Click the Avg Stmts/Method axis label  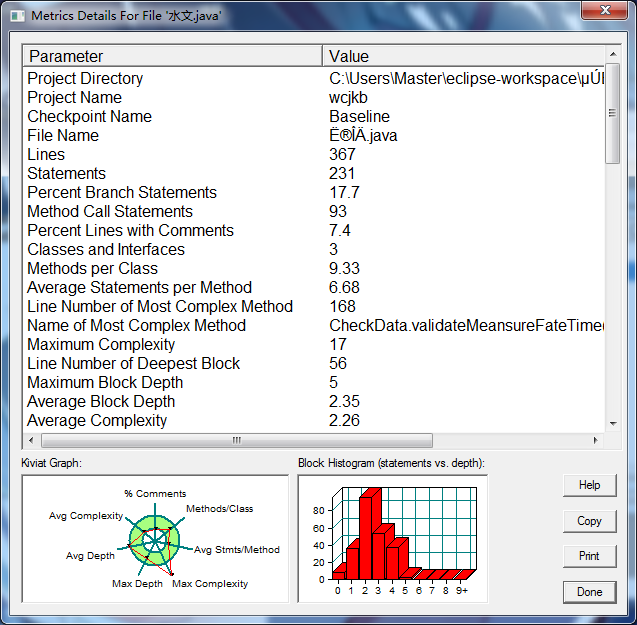[237, 549]
